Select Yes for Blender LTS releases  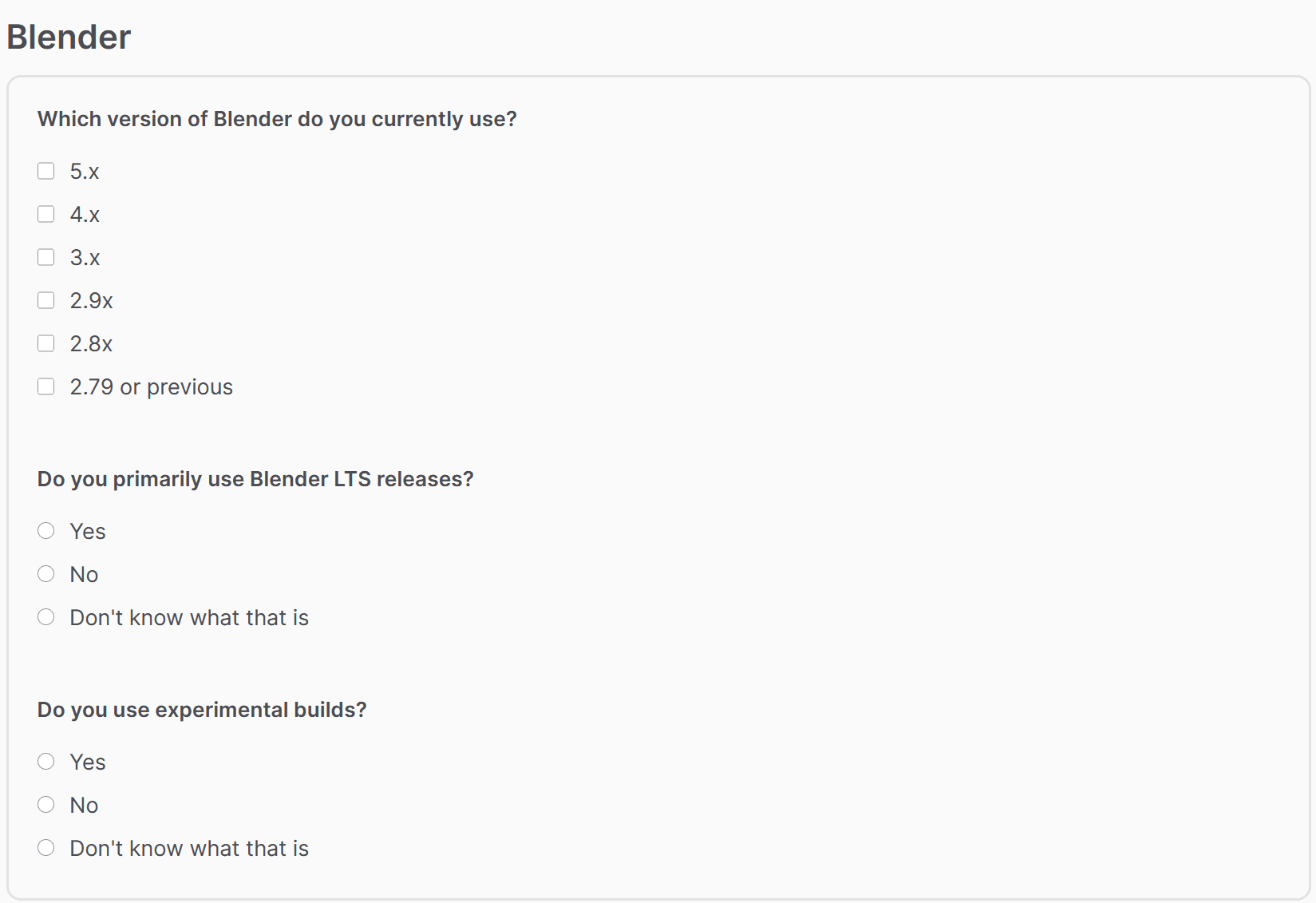tap(45, 530)
